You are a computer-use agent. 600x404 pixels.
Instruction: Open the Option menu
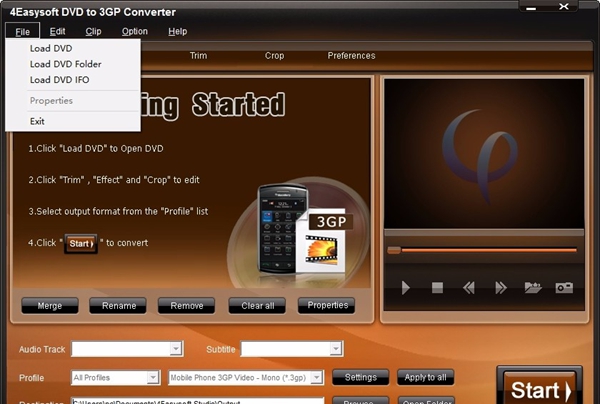[x=135, y=31]
